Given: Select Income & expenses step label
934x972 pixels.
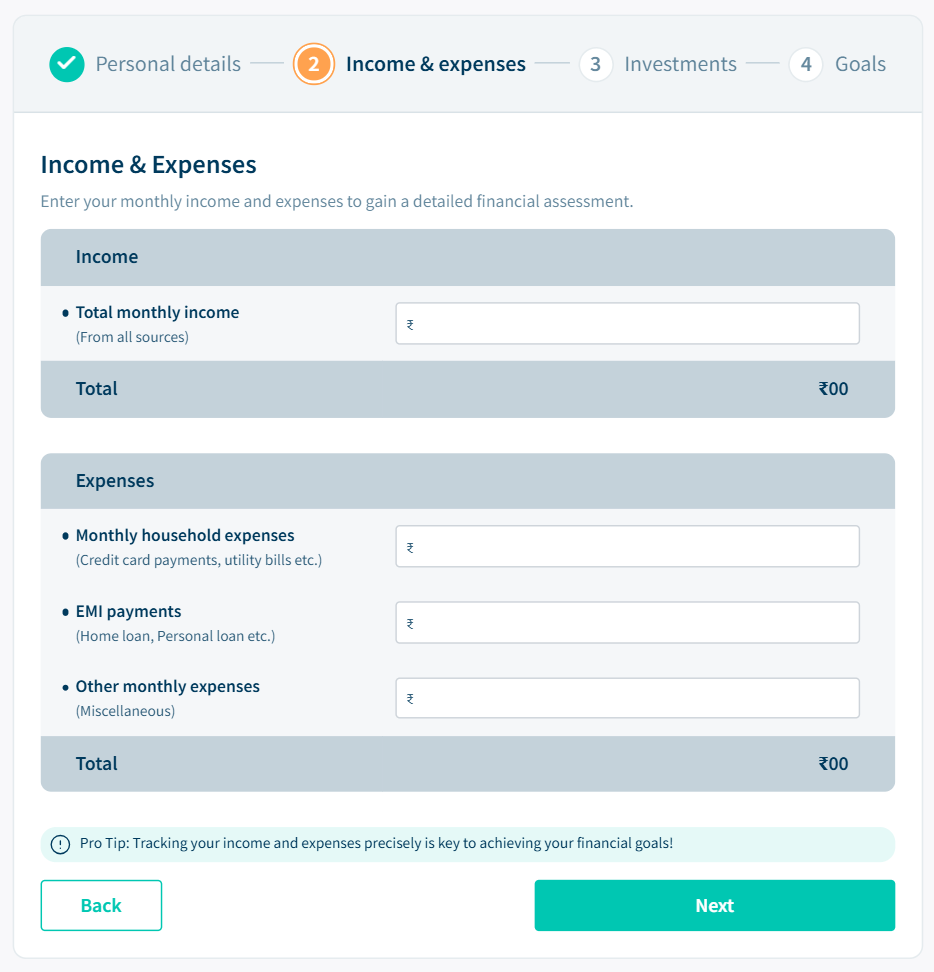Looking at the screenshot, I should point(435,65).
